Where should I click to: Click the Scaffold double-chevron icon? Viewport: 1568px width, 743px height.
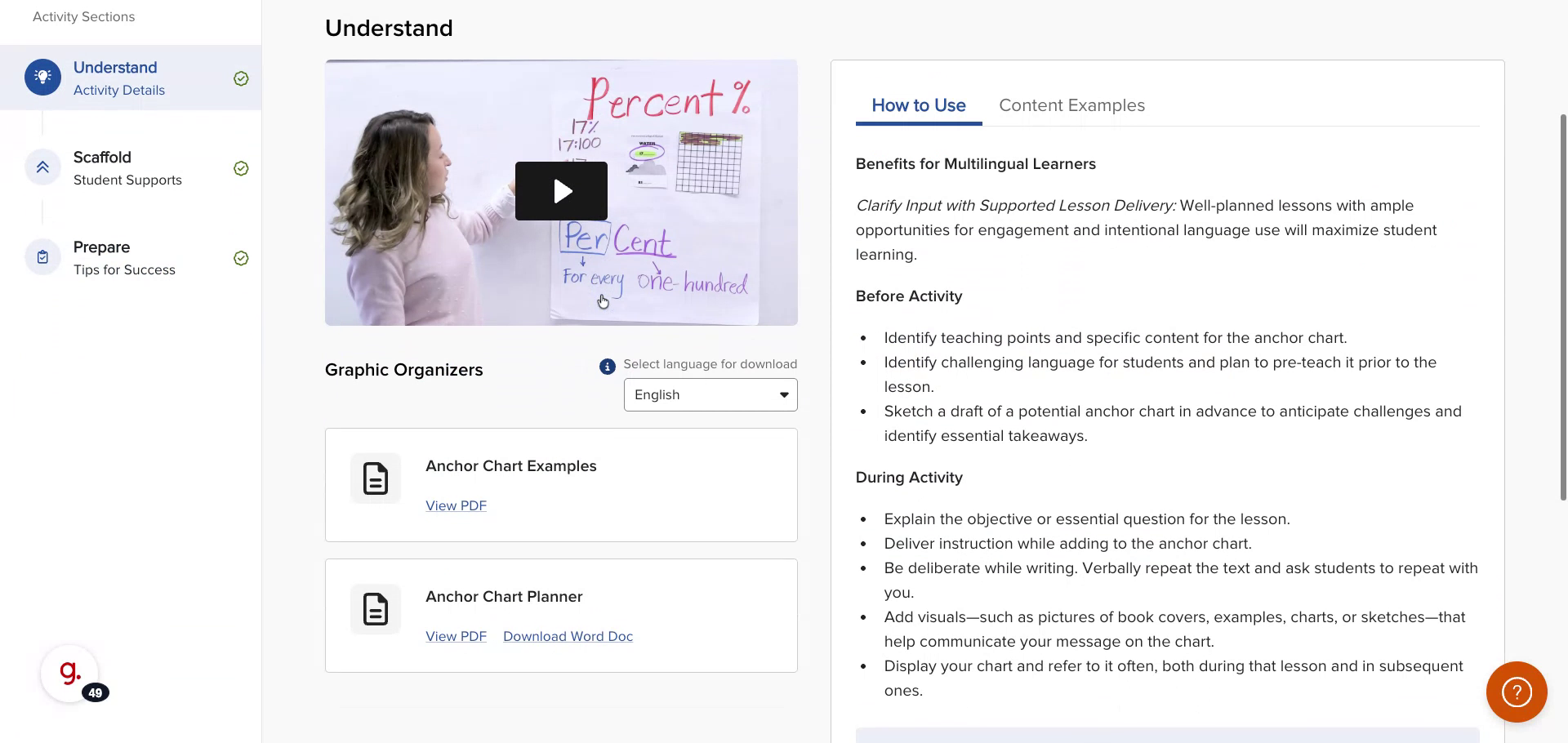pos(42,167)
